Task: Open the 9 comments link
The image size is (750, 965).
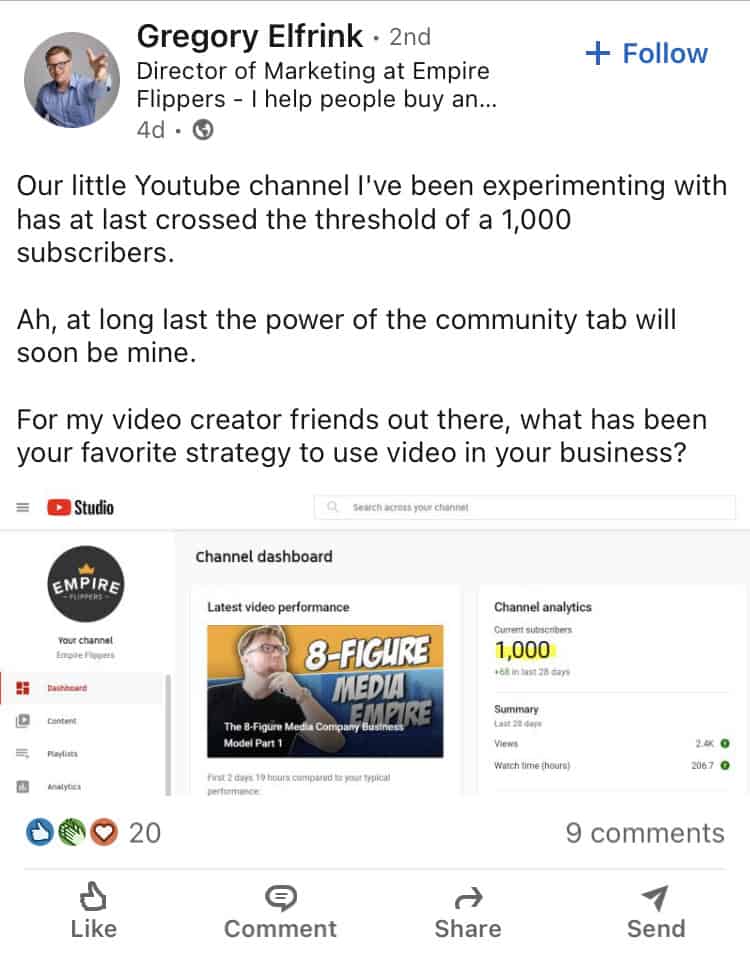Action: pyautogui.click(x=645, y=833)
